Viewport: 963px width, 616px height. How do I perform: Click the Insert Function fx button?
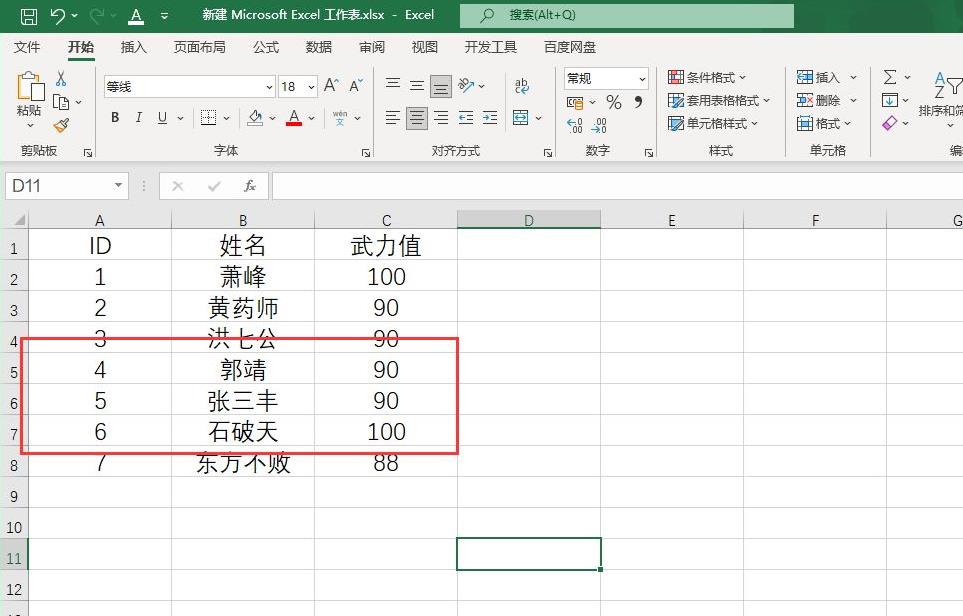tap(250, 185)
